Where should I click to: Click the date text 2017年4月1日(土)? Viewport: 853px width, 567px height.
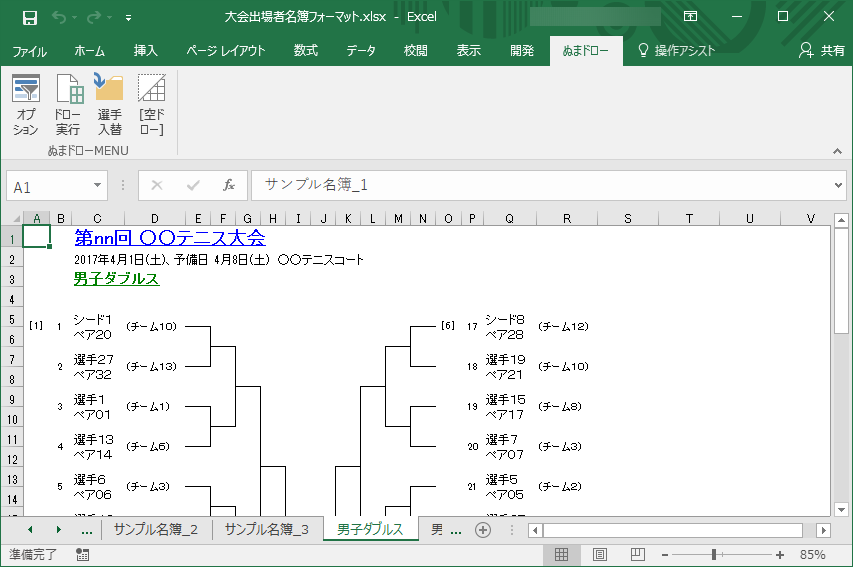[121, 260]
